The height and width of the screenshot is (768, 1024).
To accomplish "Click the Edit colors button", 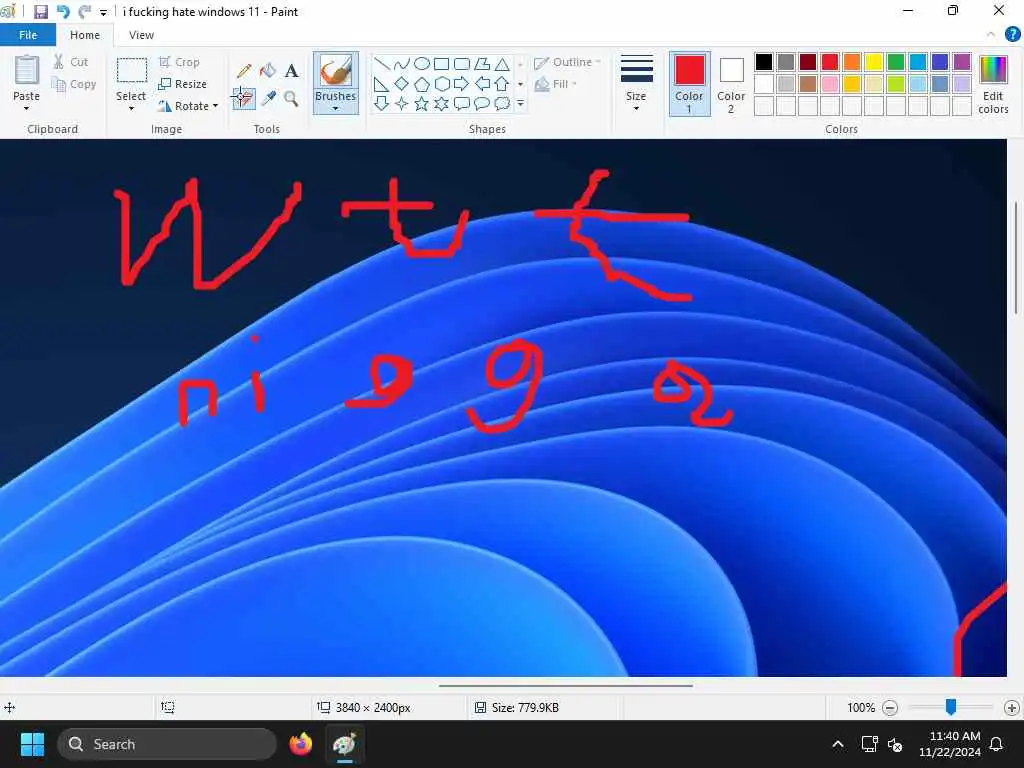I will [x=993, y=85].
